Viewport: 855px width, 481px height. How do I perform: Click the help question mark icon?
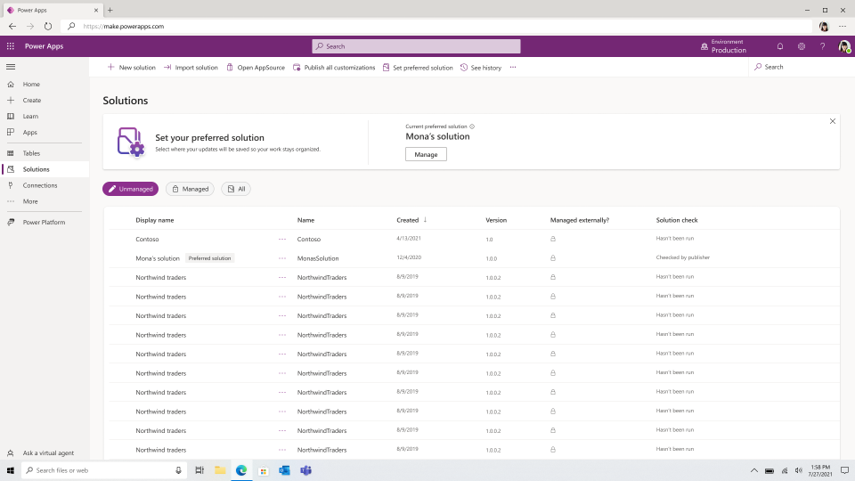tap(822, 46)
